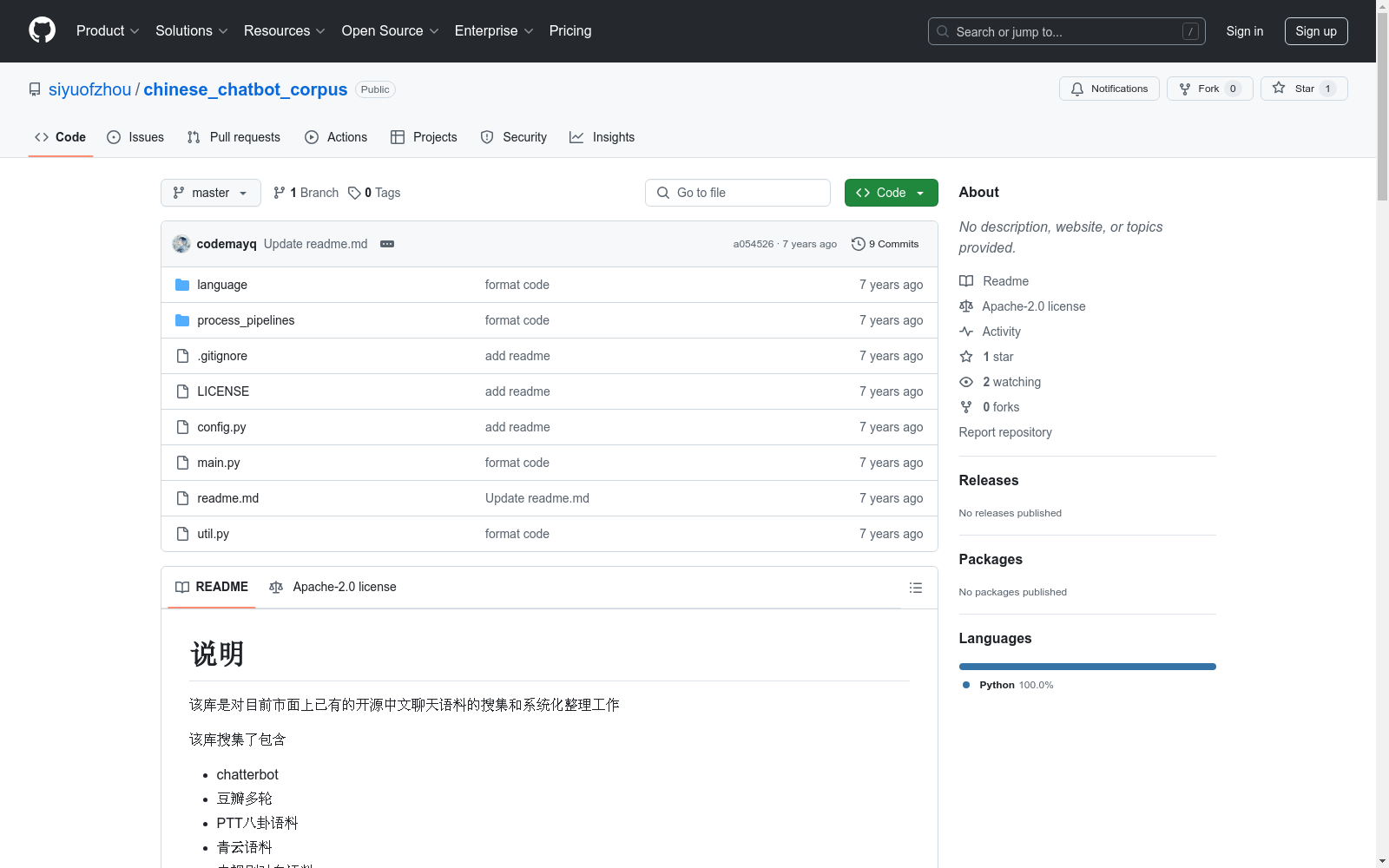The width and height of the screenshot is (1389, 868).
Task: Open the Product menu
Action: click(x=108, y=30)
